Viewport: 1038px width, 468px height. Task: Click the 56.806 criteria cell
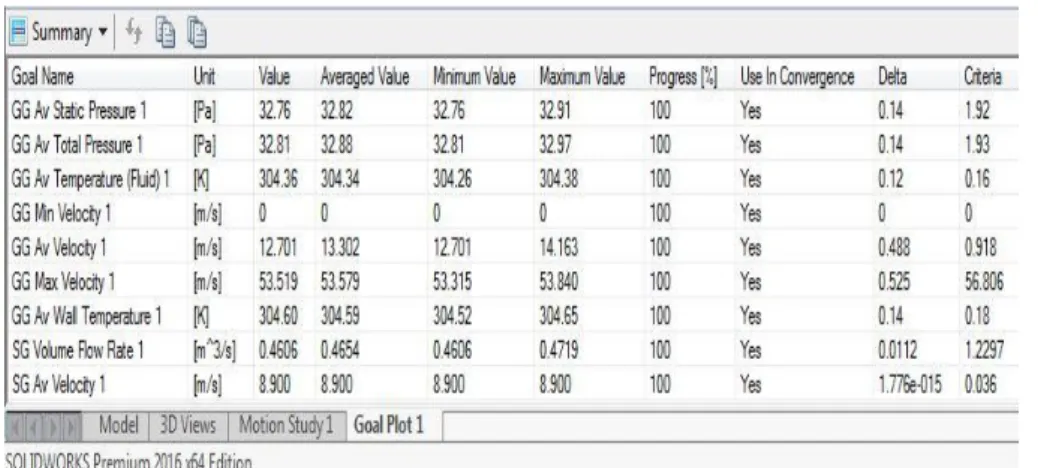tap(985, 283)
